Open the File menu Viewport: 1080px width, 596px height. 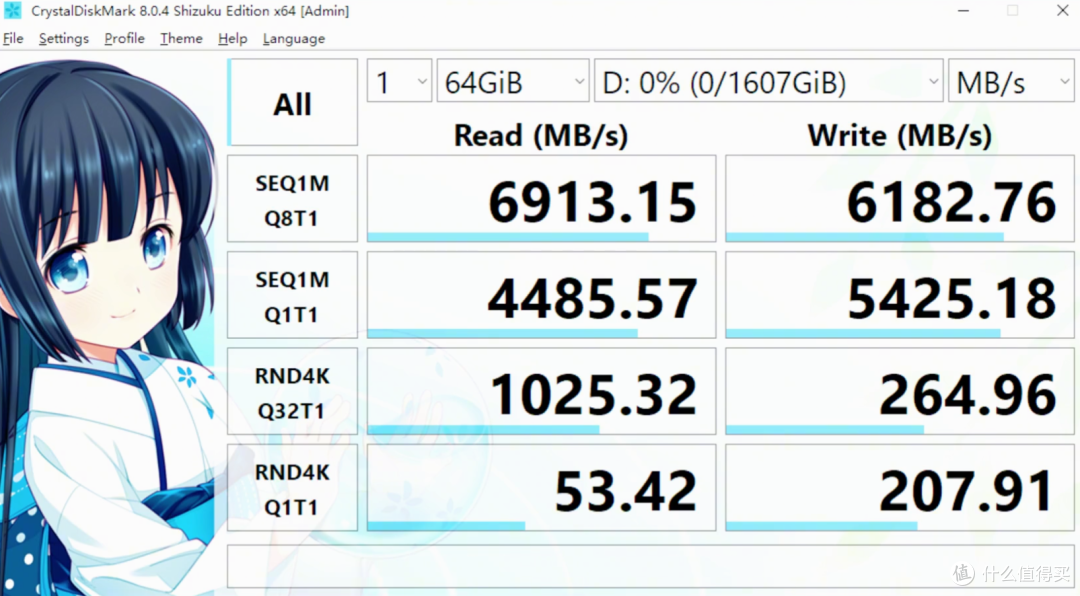click(x=13, y=39)
